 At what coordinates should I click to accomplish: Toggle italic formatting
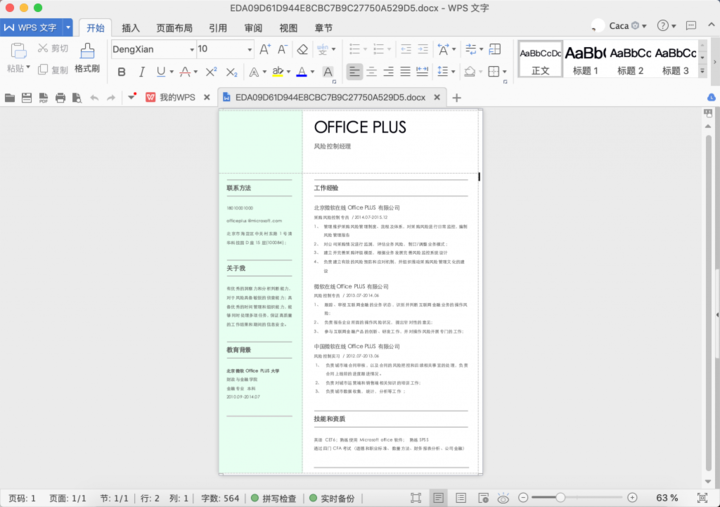point(141,72)
